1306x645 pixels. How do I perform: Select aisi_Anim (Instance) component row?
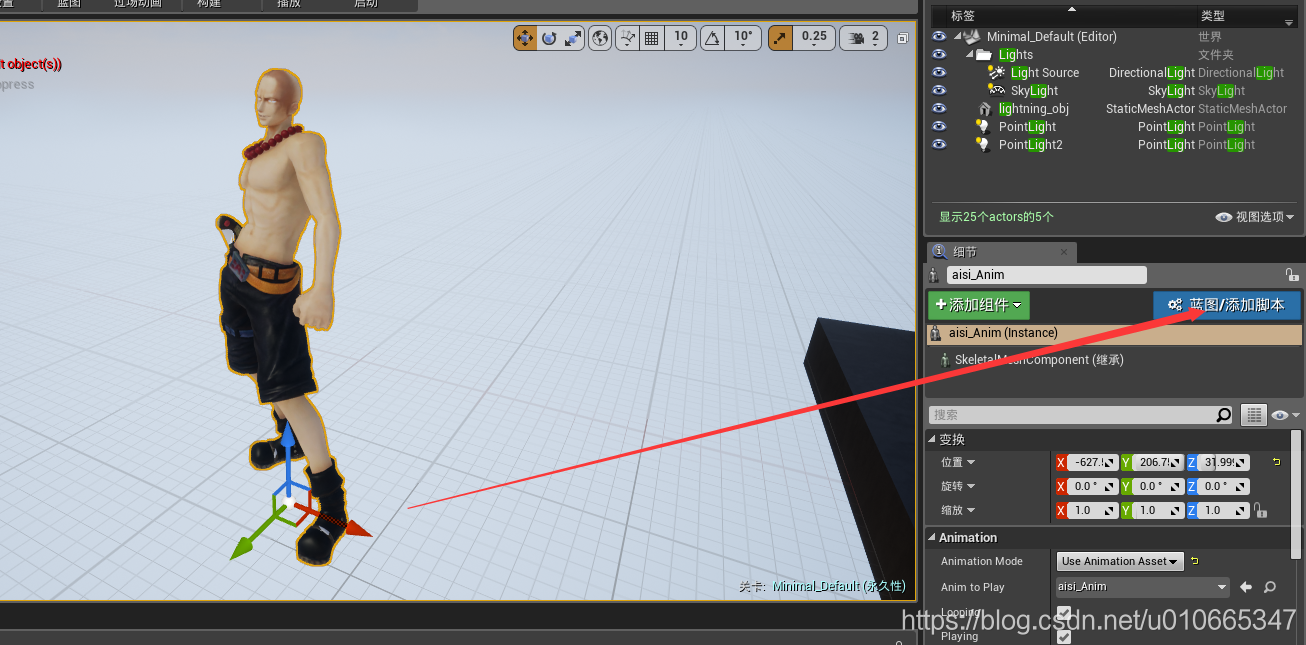point(1114,334)
